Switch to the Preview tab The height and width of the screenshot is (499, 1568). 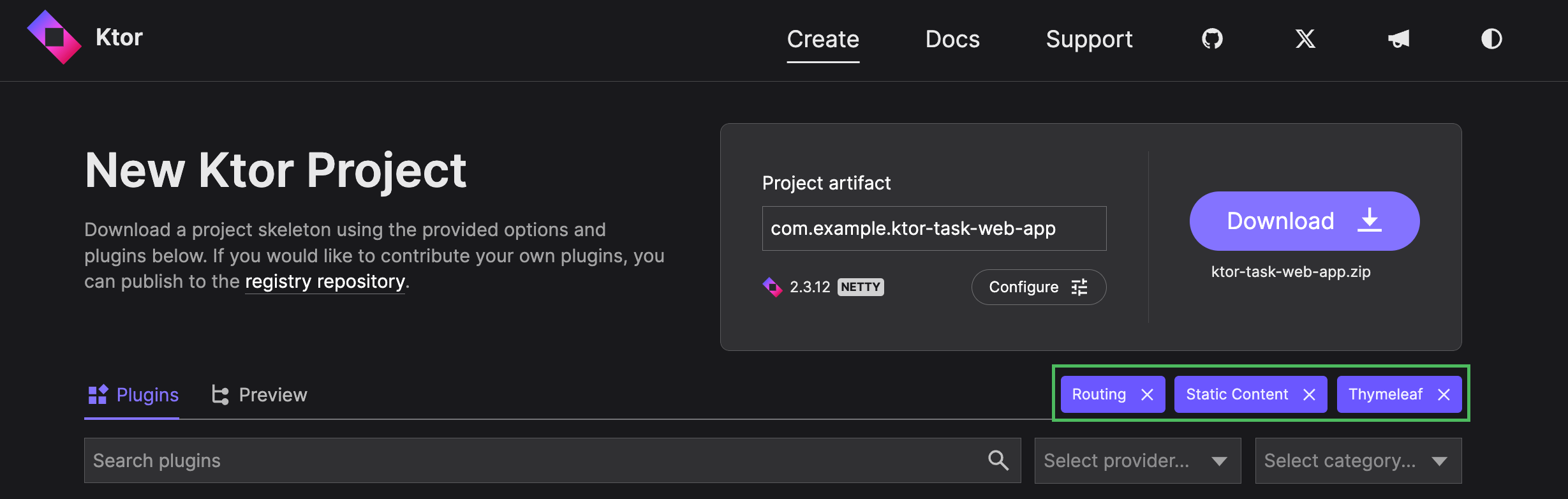point(260,395)
